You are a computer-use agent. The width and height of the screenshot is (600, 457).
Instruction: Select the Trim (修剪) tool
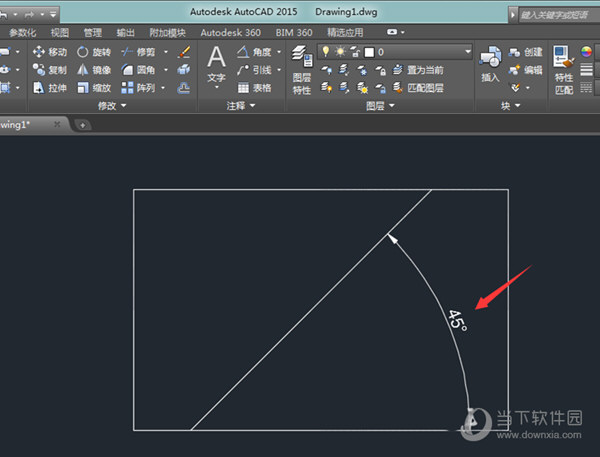click(x=138, y=52)
